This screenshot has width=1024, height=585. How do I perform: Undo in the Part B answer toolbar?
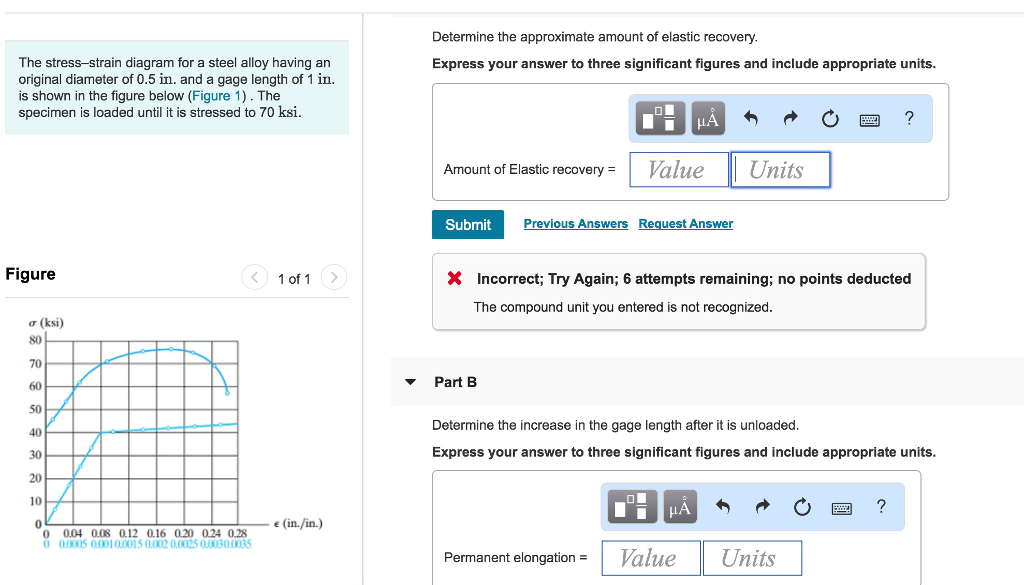[722, 506]
